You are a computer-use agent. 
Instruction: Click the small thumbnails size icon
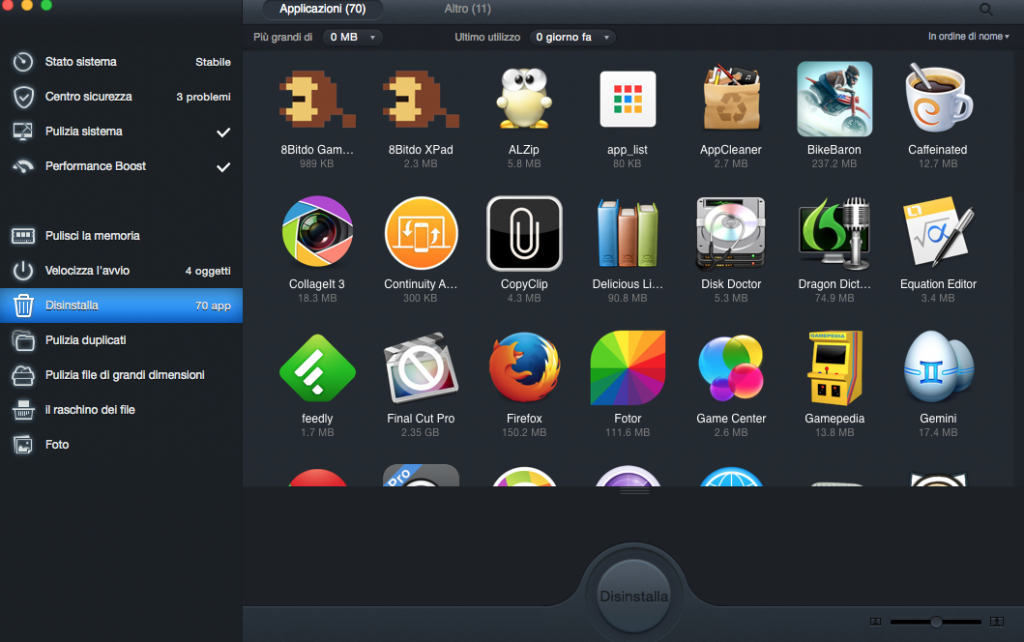[x=876, y=622]
